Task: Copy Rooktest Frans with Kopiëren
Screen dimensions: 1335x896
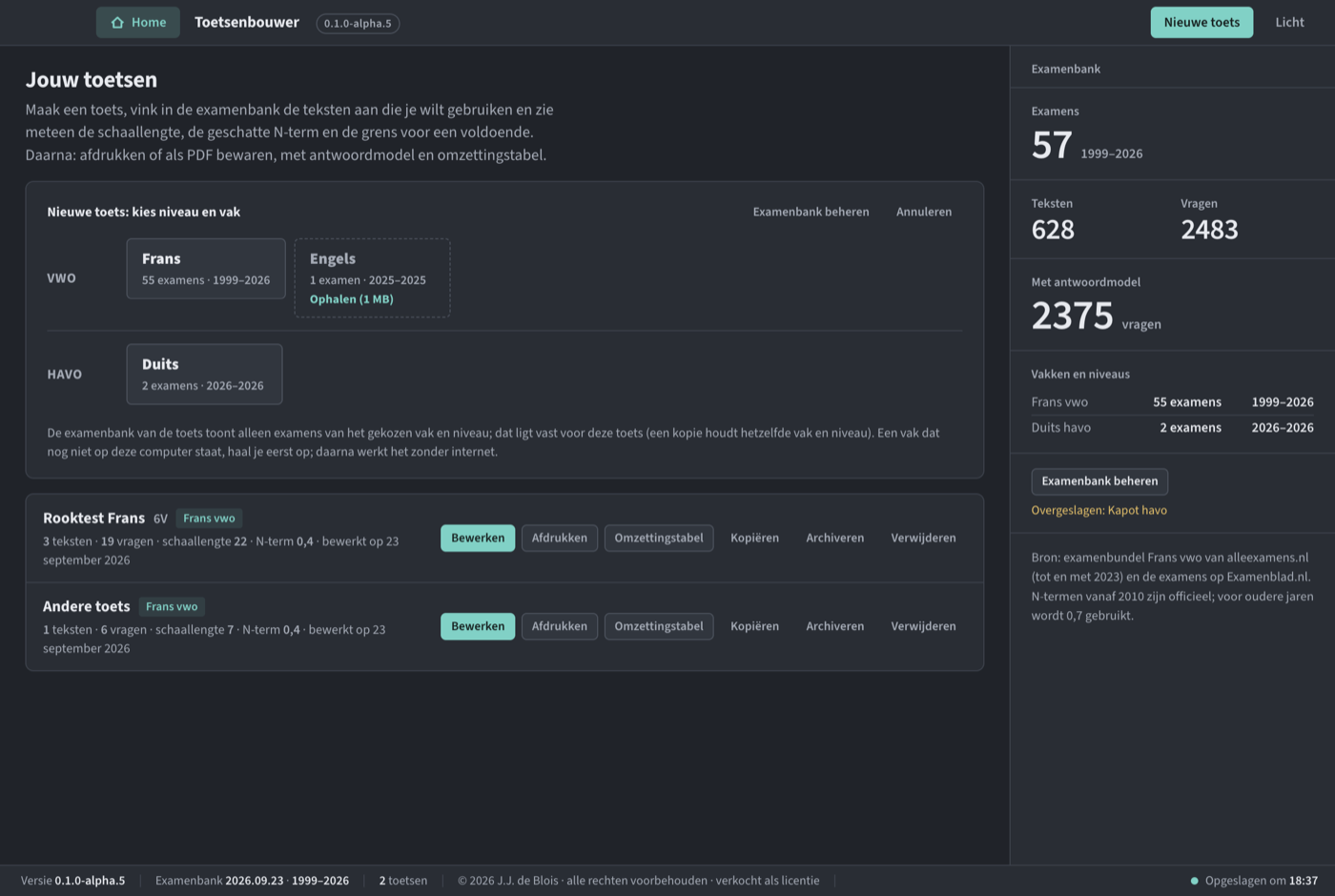Action: pyautogui.click(x=755, y=538)
